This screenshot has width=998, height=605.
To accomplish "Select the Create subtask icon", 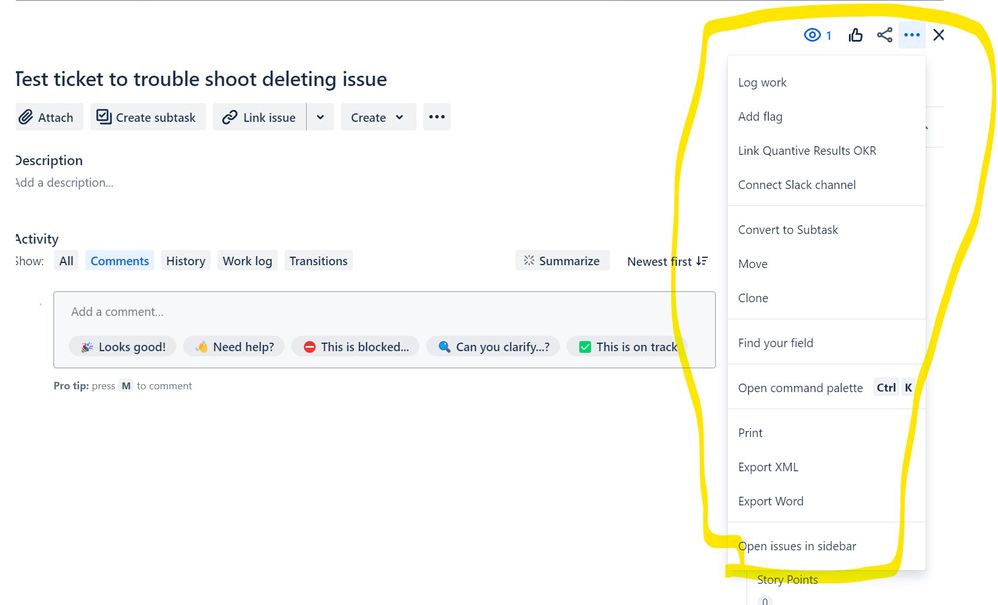I will [104, 117].
